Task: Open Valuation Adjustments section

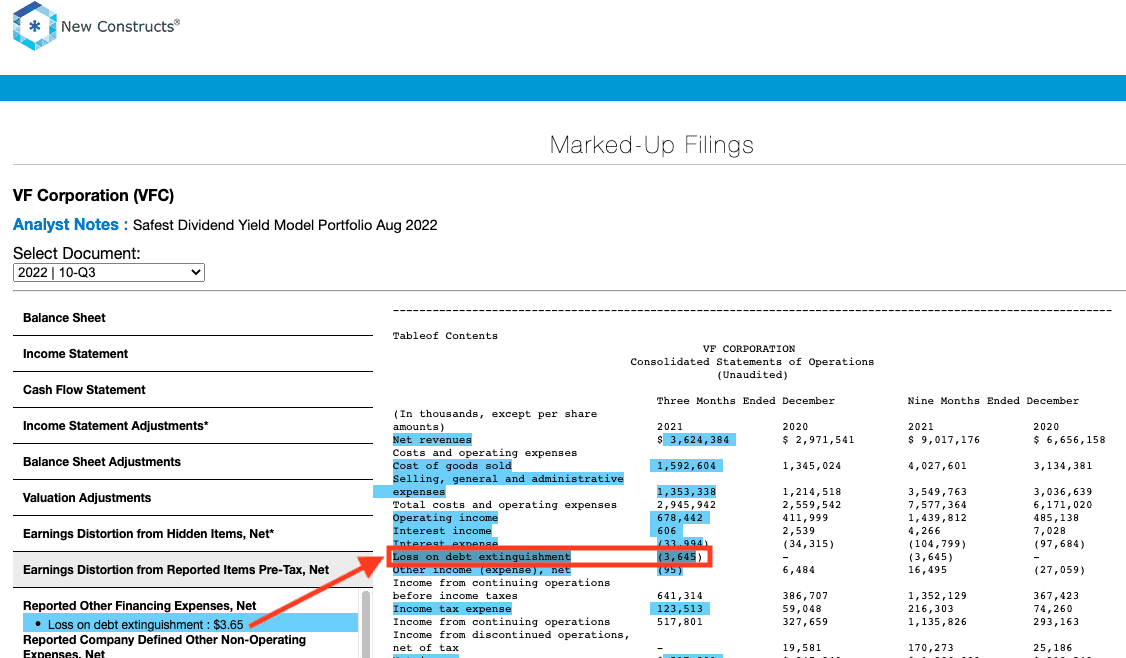Action: [x=192, y=497]
